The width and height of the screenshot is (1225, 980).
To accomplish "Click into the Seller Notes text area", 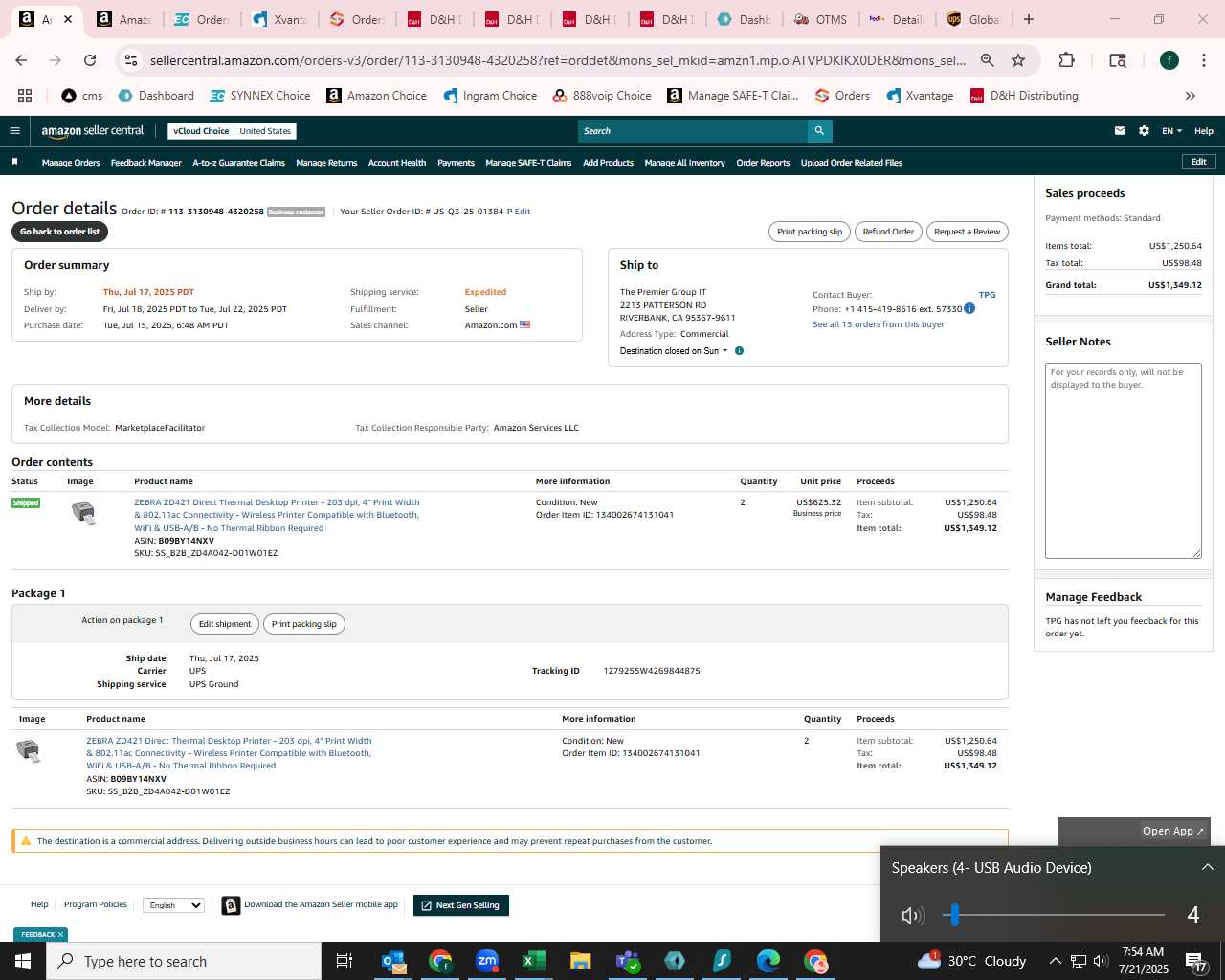I will [x=1123, y=460].
